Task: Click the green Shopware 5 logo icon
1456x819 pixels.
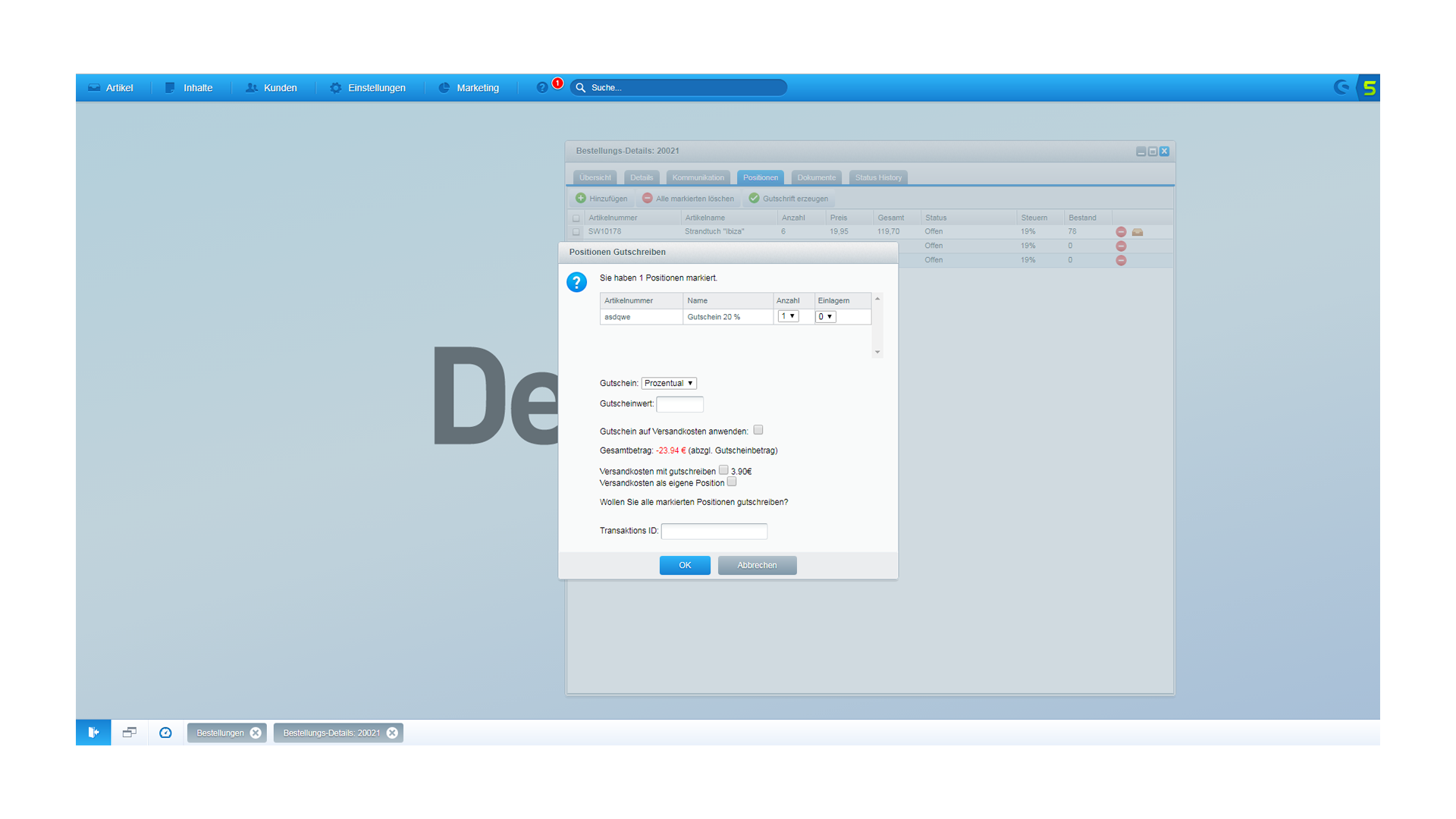Action: (1369, 88)
